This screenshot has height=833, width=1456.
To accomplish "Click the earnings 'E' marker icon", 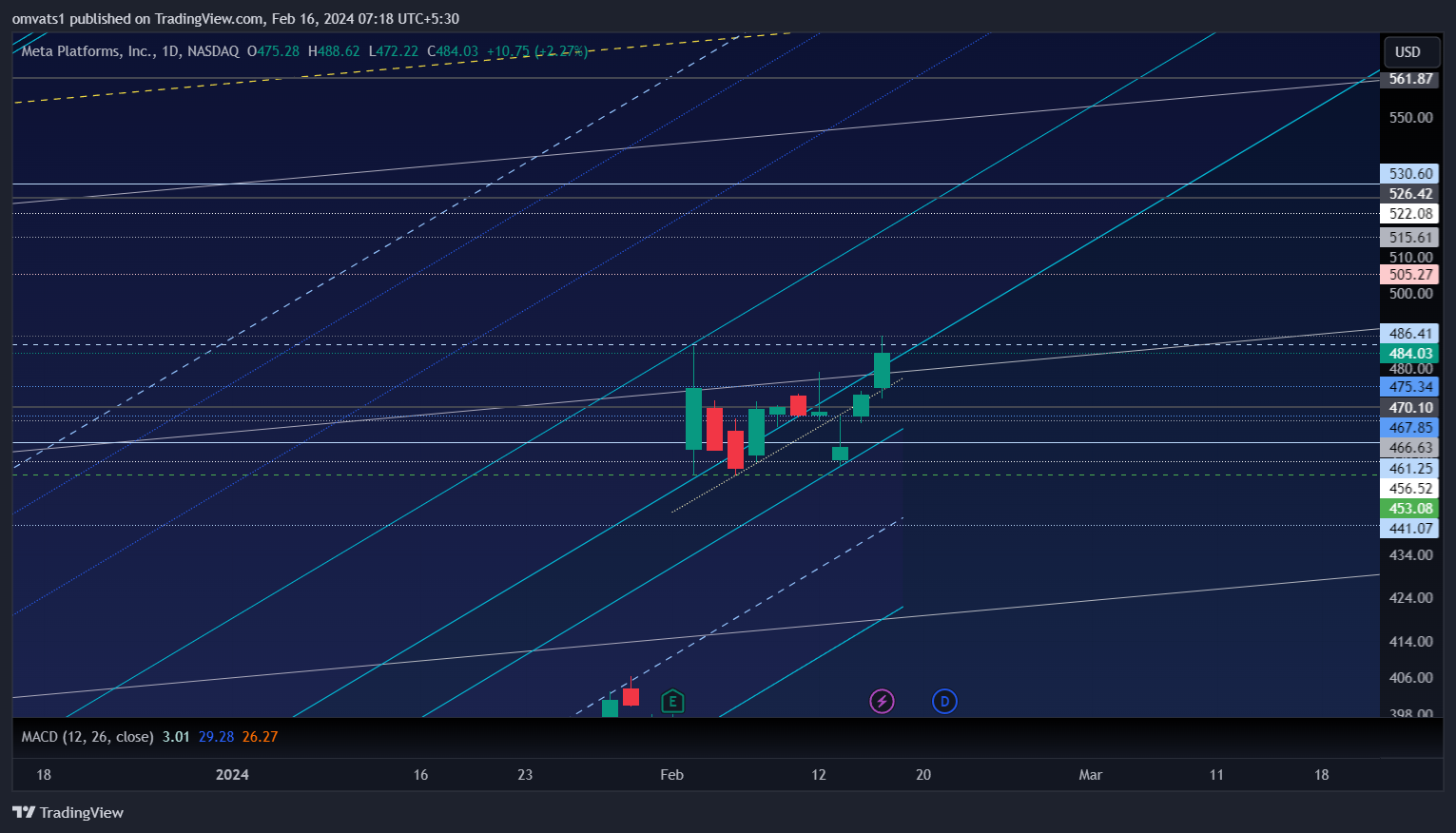I will [672, 702].
